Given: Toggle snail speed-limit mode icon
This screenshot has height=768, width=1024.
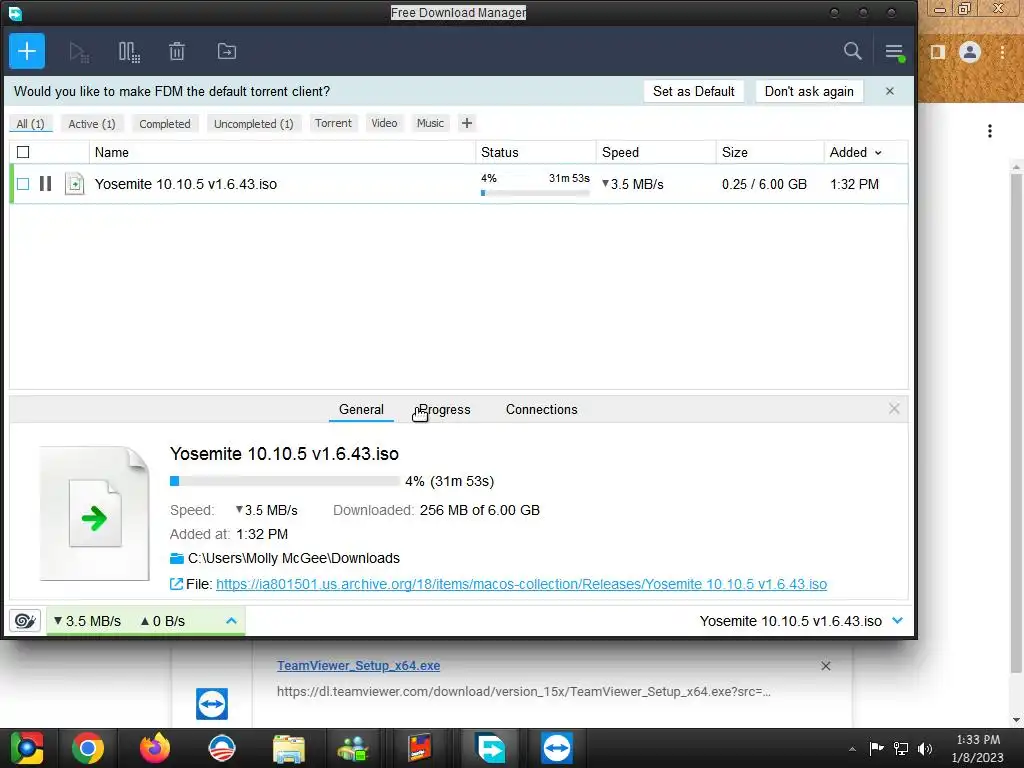Looking at the screenshot, I should click(x=25, y=620).
